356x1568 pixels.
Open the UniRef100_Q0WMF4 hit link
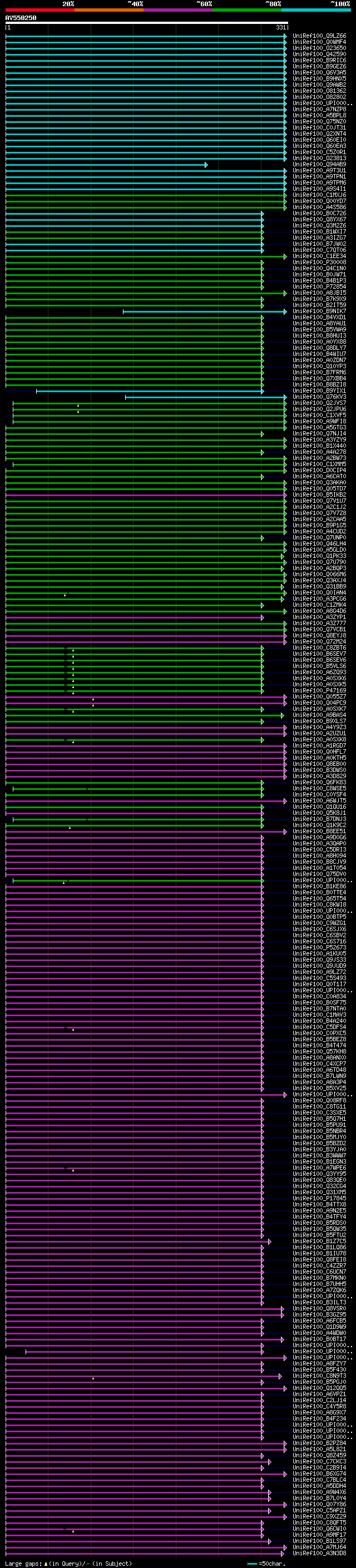point(319,42)
